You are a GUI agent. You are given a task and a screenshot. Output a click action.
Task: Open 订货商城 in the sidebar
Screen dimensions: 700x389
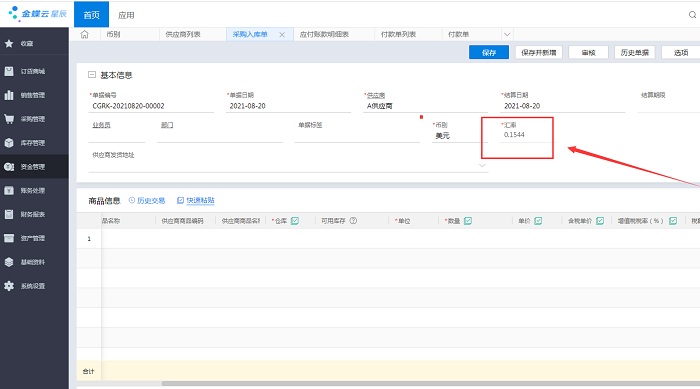(34, 71)
